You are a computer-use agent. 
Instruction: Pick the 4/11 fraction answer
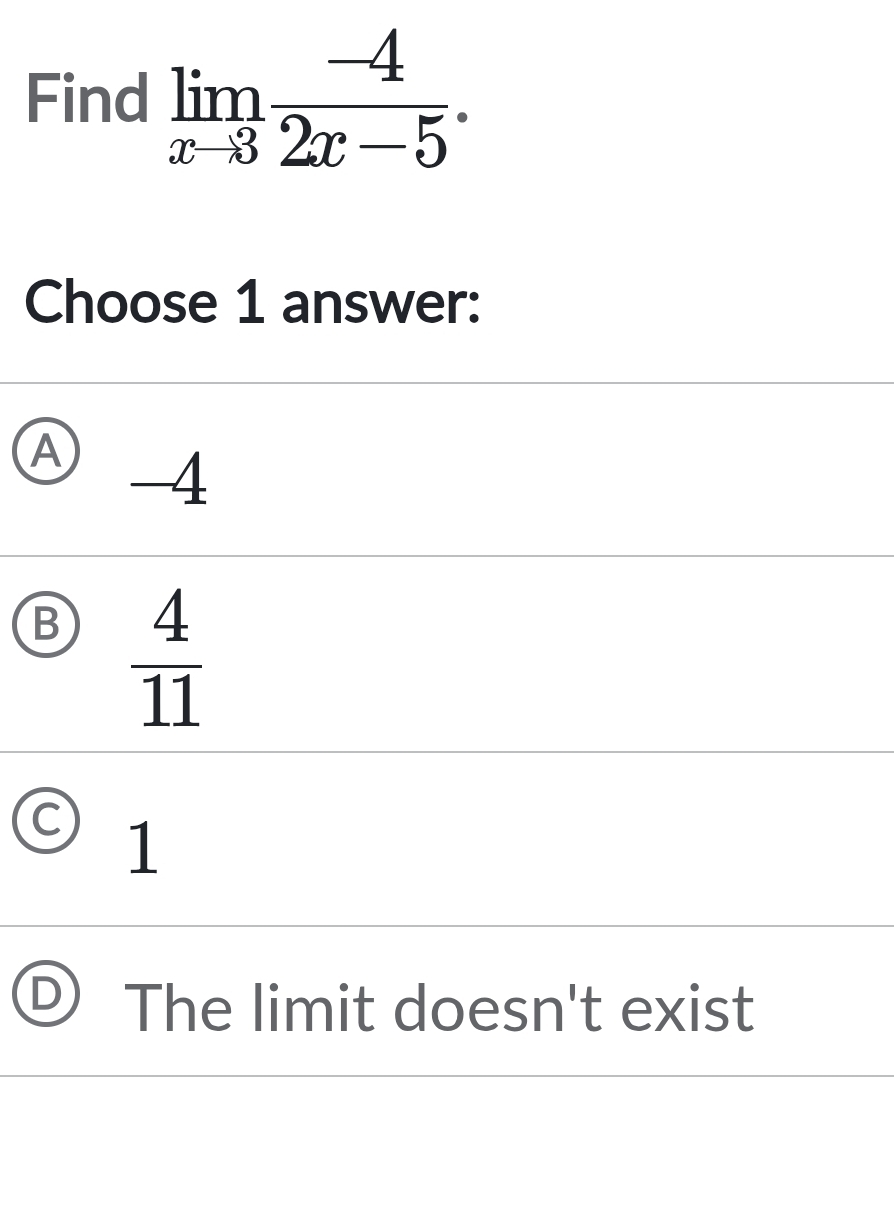click(170, 659)
